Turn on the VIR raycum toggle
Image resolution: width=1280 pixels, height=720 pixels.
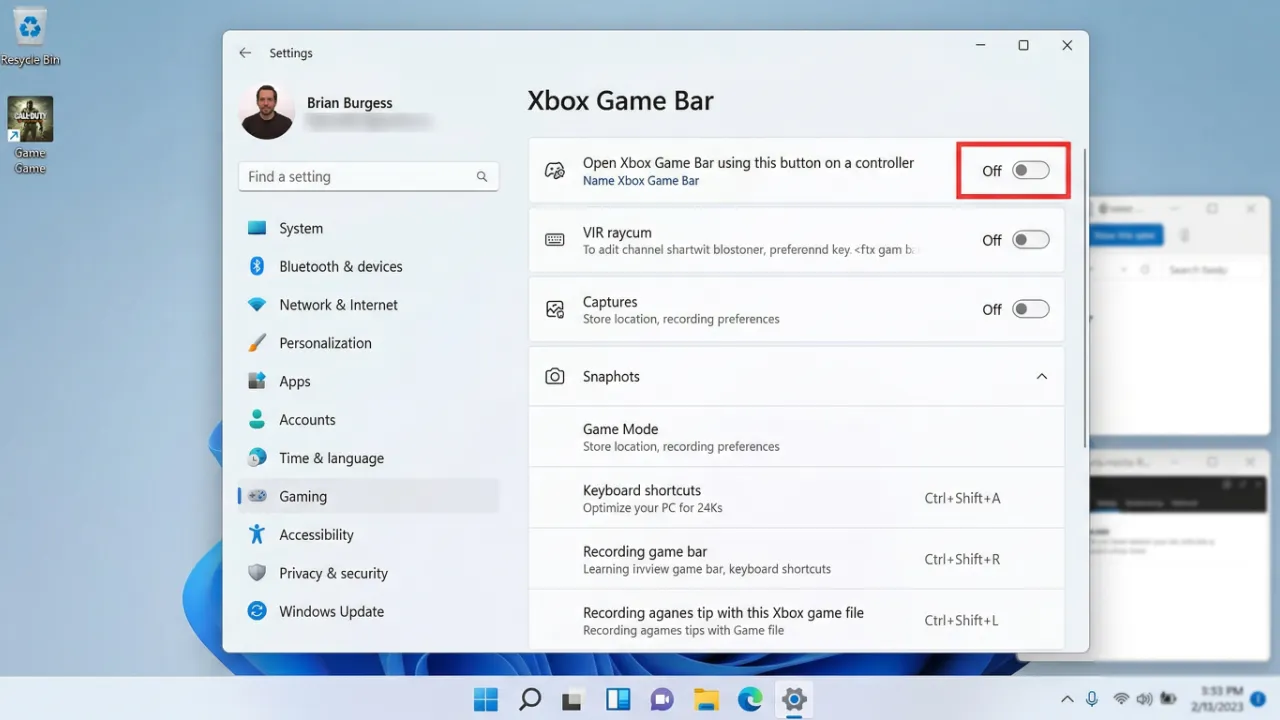coord(1030,240)
